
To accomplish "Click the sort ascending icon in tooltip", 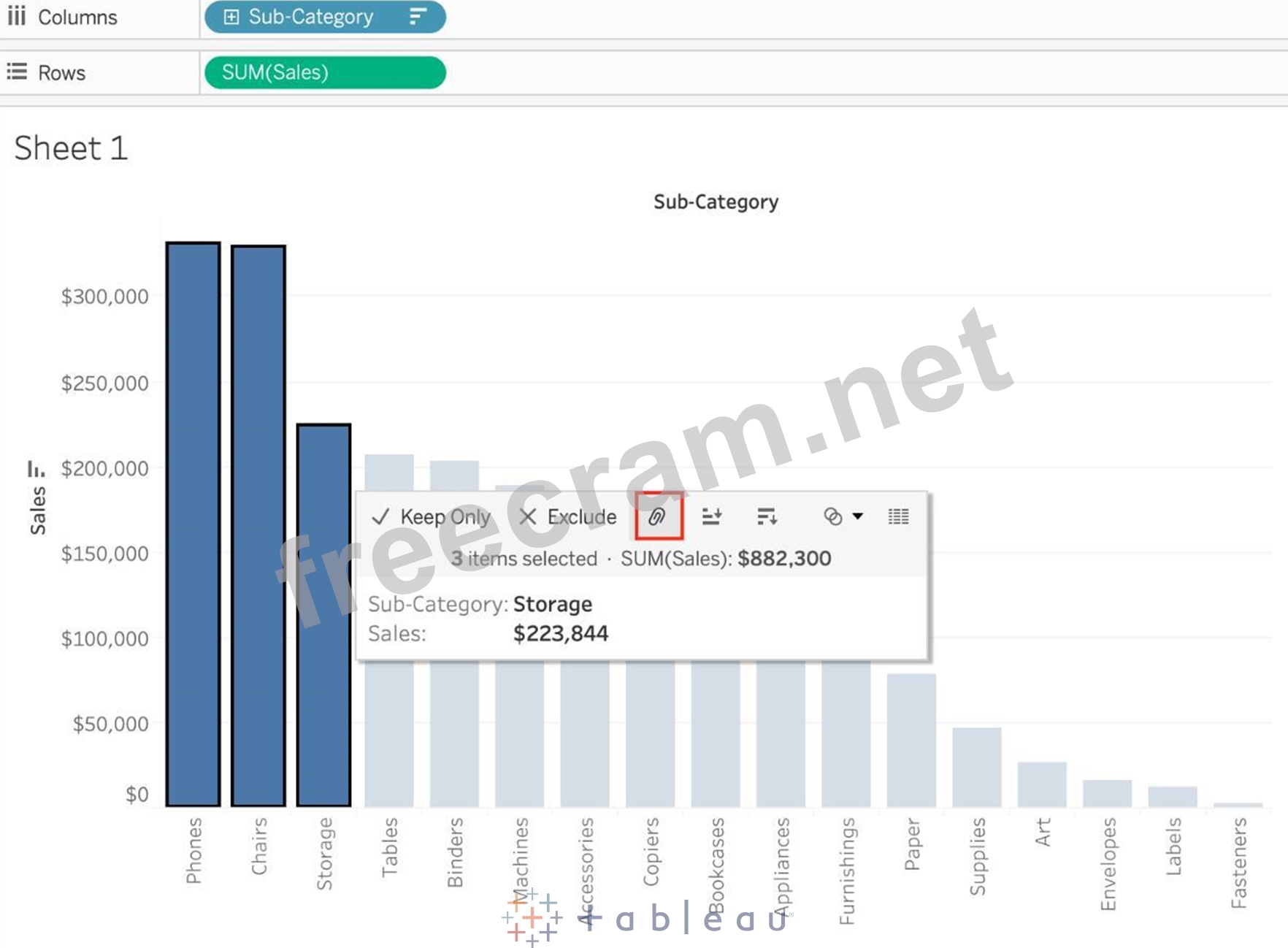I will pos(712,517).
